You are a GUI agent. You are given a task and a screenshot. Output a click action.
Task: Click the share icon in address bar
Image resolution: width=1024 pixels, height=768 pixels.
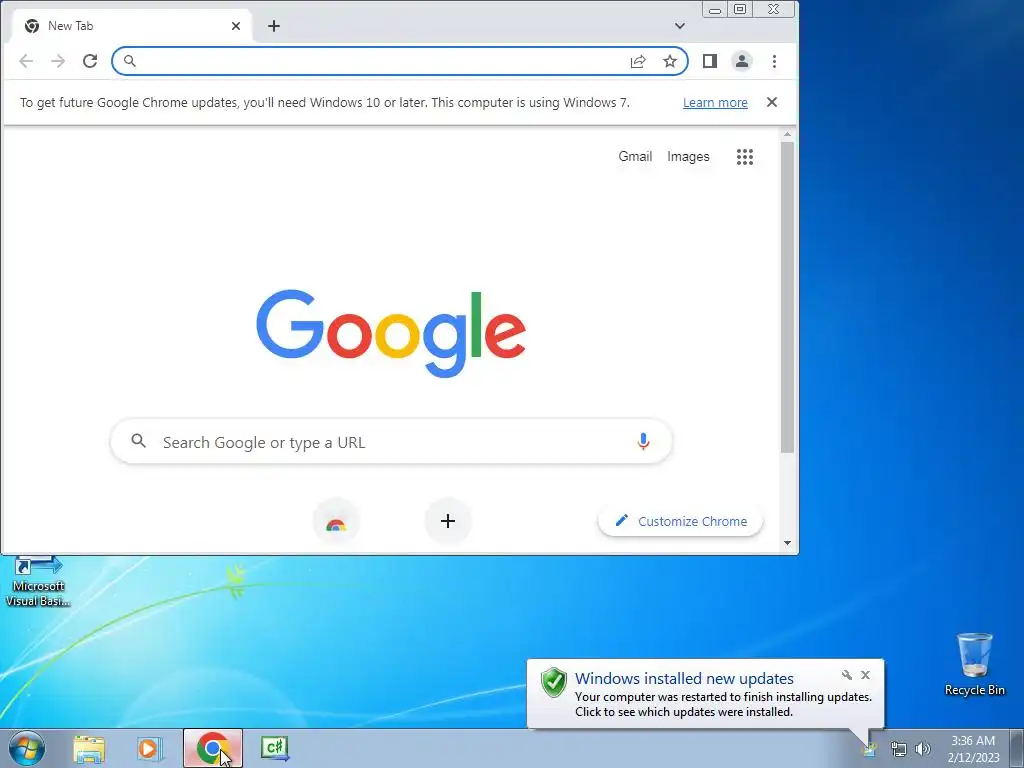(x=638, y=61)
